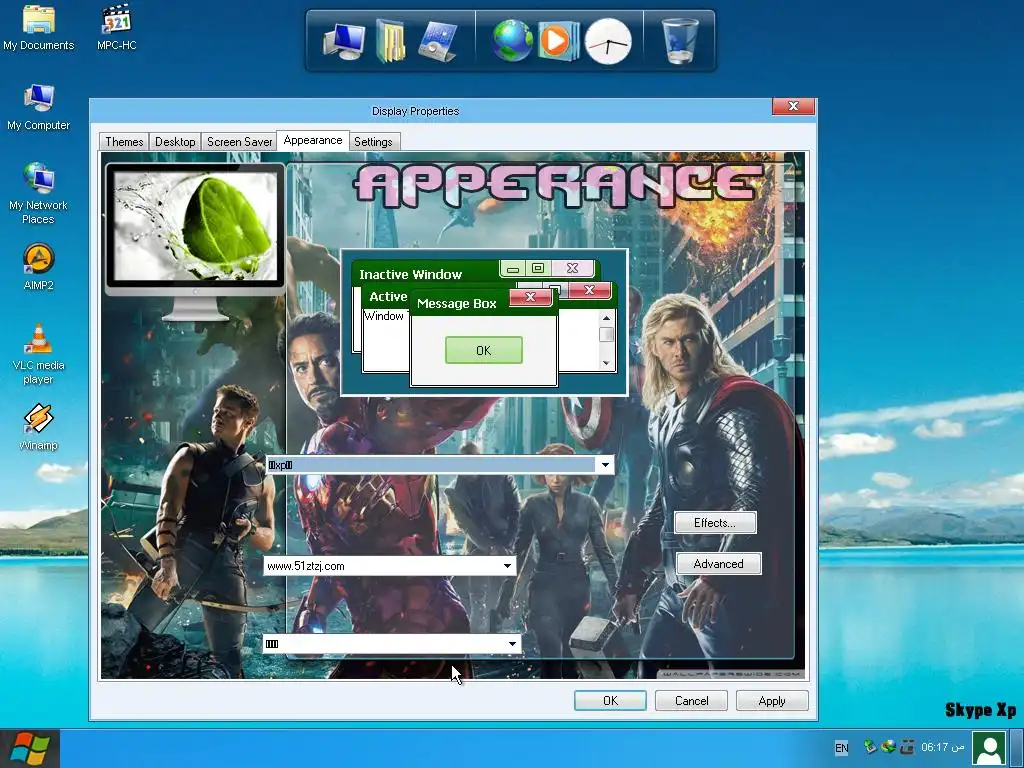This screenshot has width=1024, height=768.
Task: Select the AIMP2 desktop shortcut
Action: (x=39, y=266)
